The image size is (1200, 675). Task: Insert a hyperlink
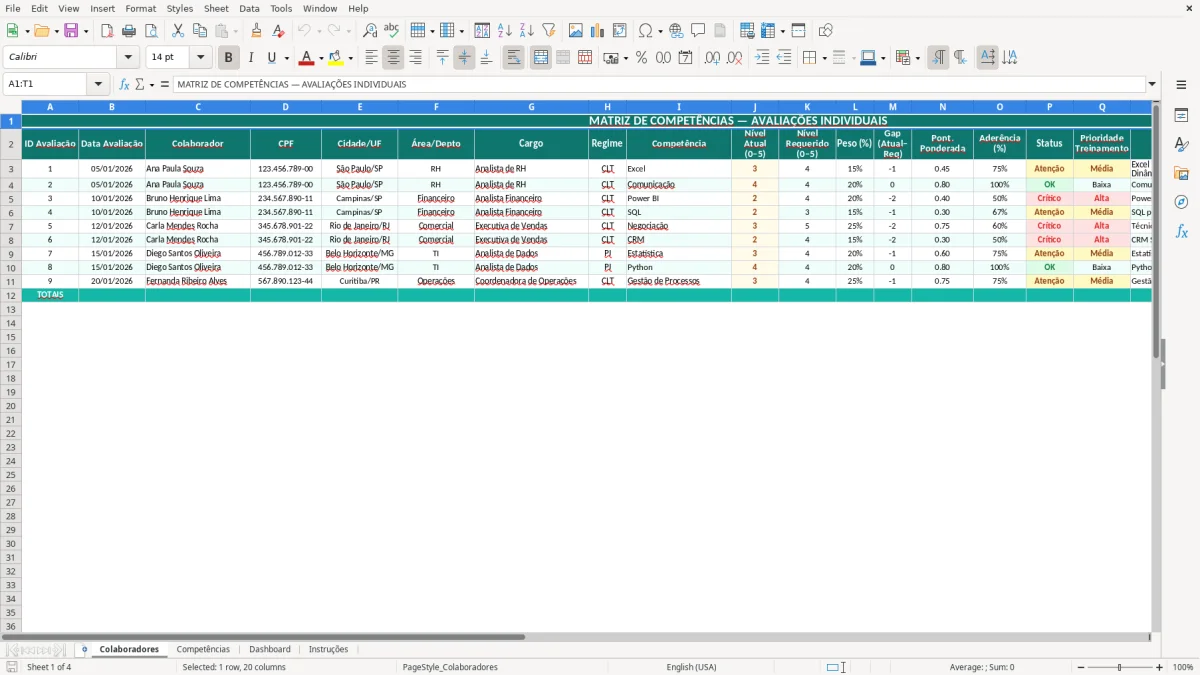(x=676, y=30)
